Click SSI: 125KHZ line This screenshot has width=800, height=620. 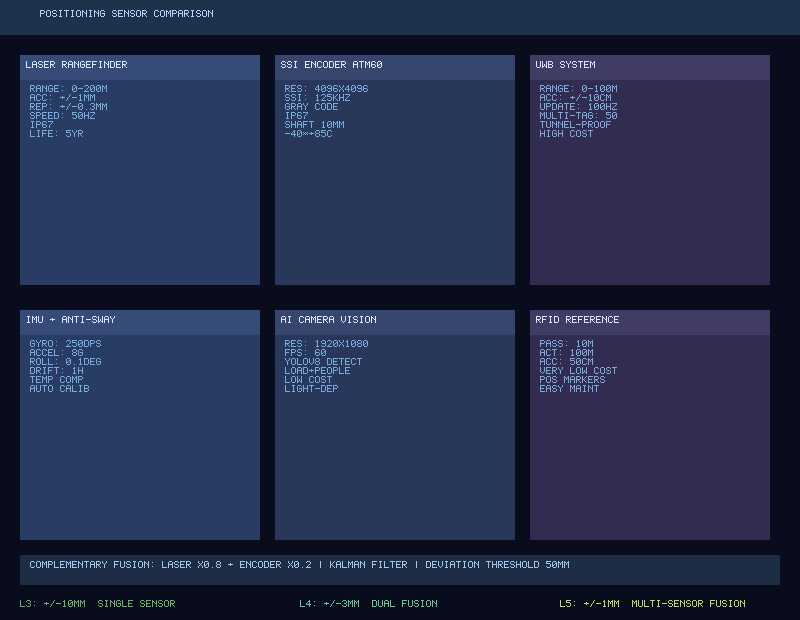[317, 97]
